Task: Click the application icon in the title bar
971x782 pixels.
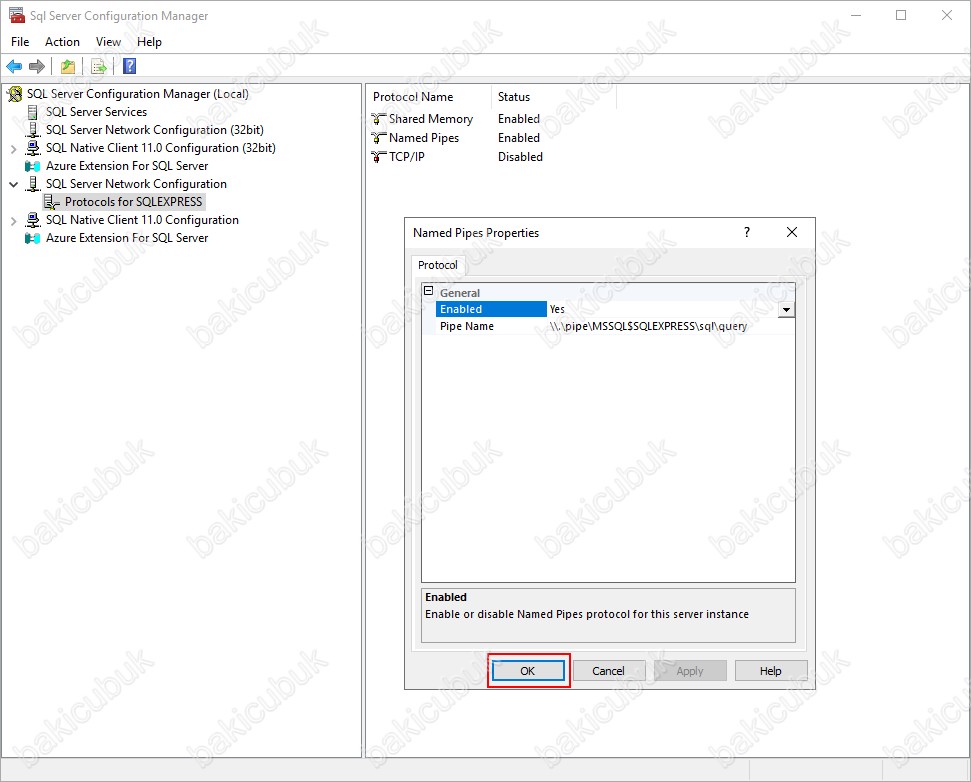Action: pyautogui.click(x=17, y=15)
